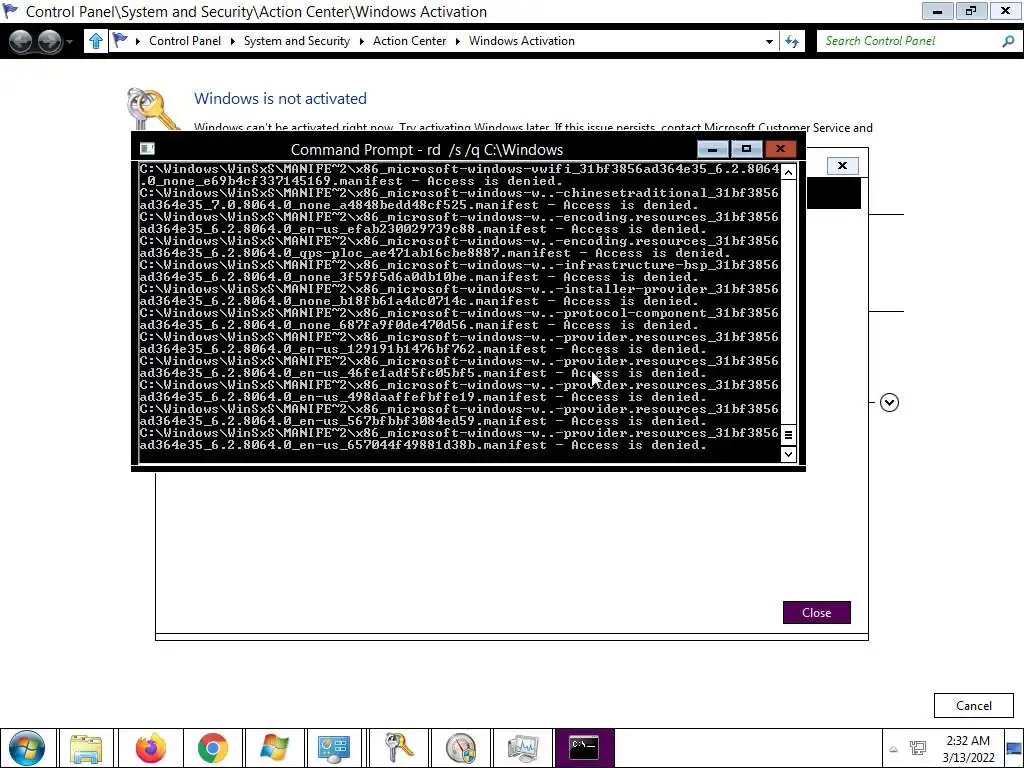Image resolution: width=1024 pixels, height=768 pixels.
Task: Close the Command Prompt window
Action: (780, 149)
